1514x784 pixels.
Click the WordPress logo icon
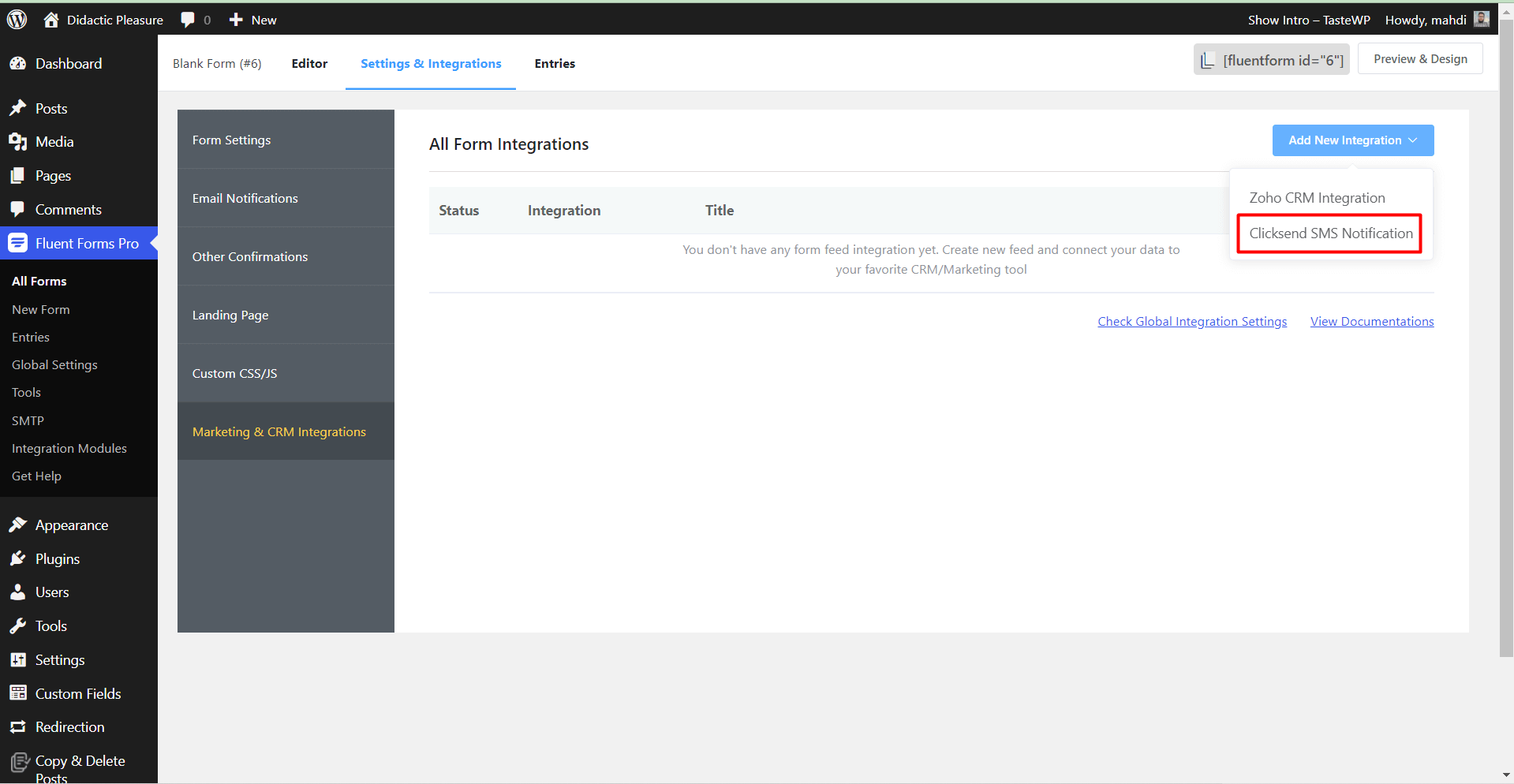pos(17,20)
